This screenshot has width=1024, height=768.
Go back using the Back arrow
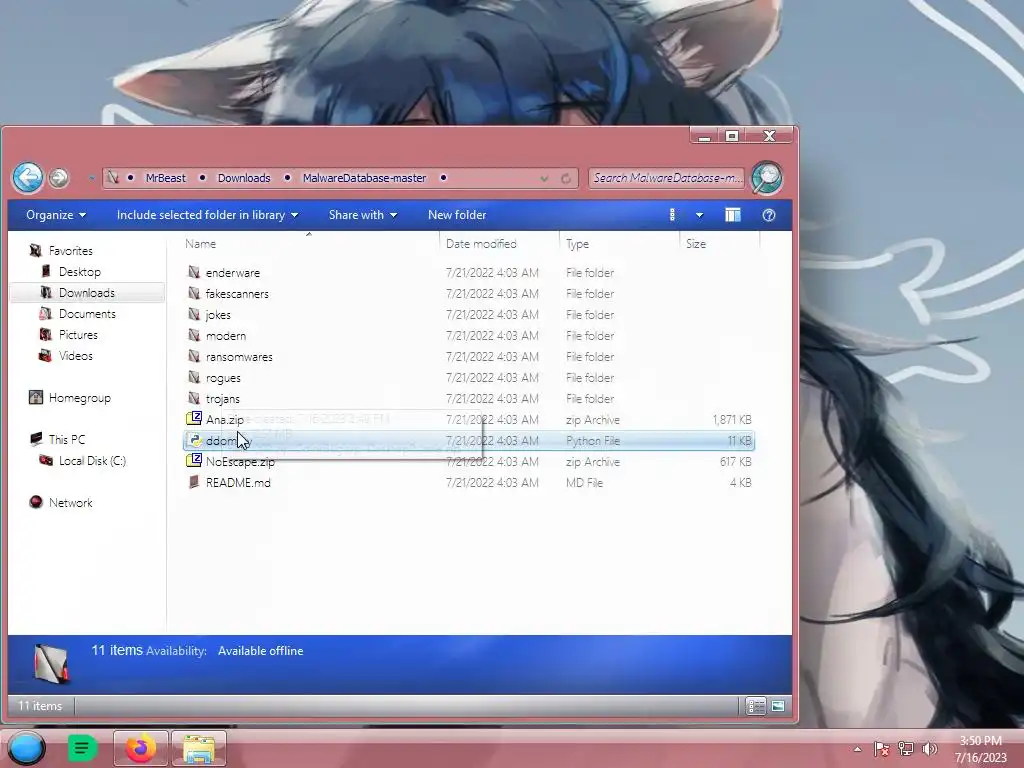tap(27, 178)
